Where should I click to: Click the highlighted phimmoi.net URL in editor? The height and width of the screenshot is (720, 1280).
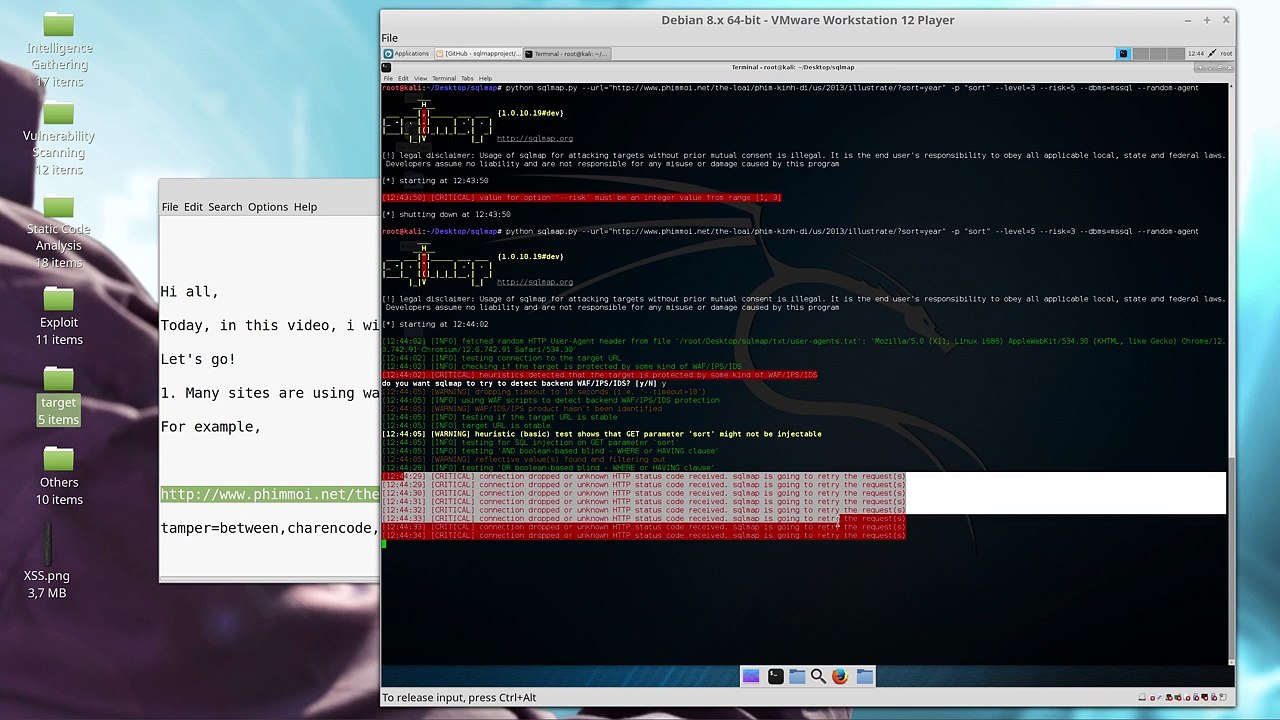coord(270,494)
